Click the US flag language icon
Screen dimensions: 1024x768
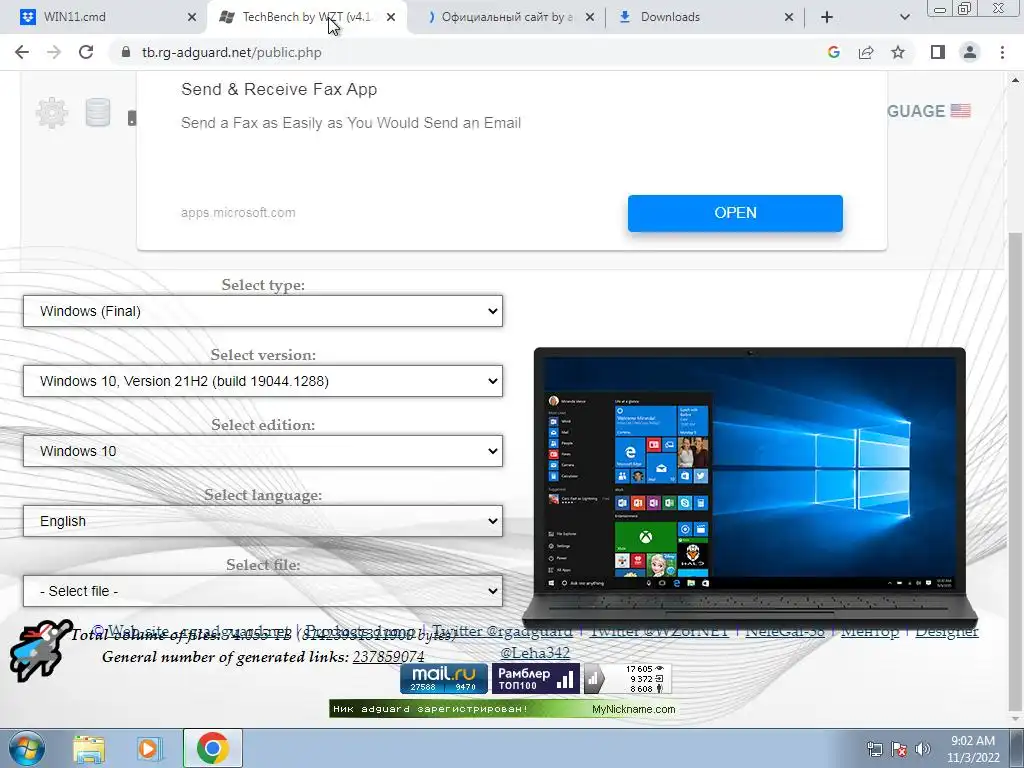point(960,110)
